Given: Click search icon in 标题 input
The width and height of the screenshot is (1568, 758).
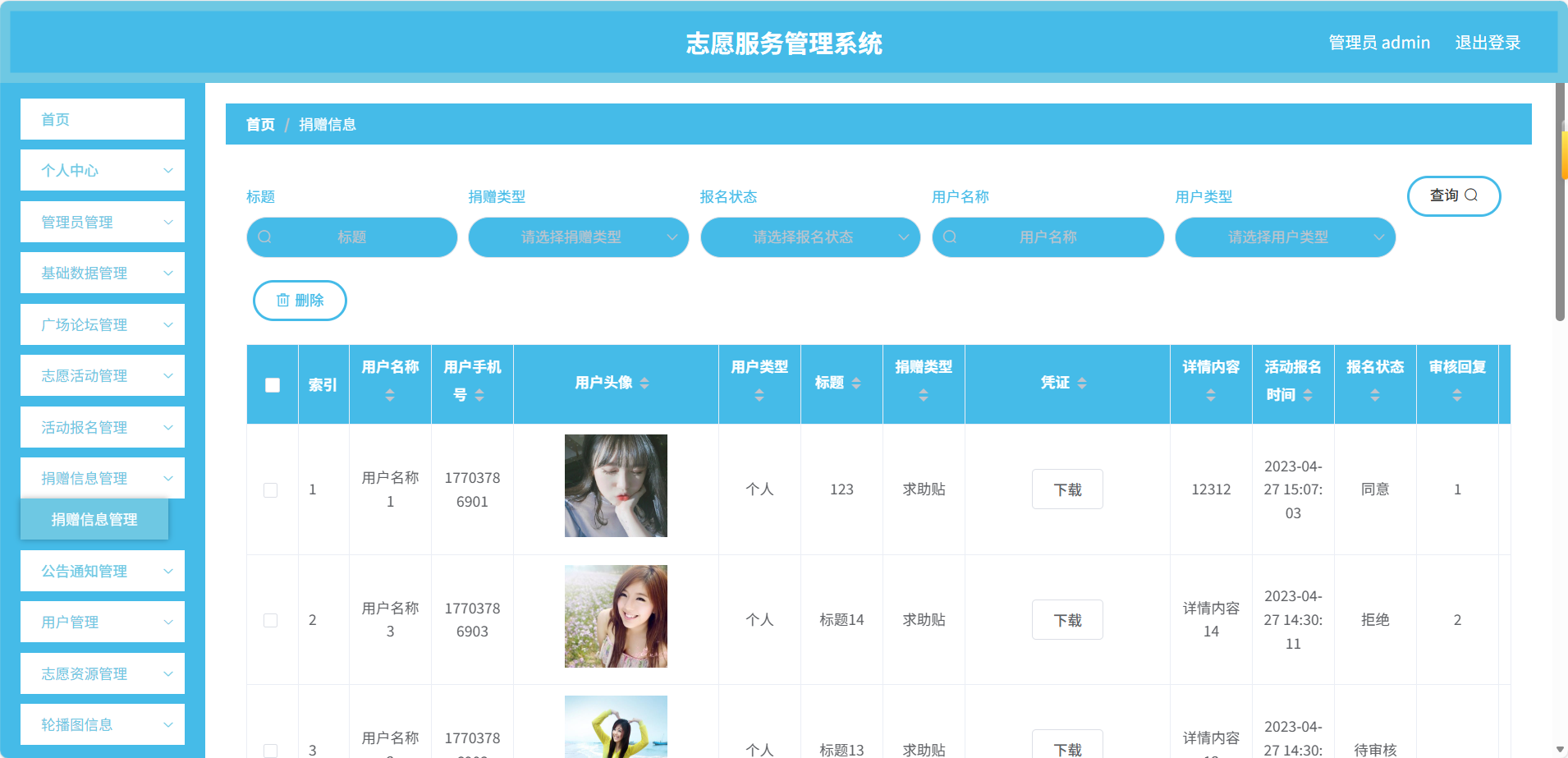Looking at the screenshot, I should [x=264, y=237].
